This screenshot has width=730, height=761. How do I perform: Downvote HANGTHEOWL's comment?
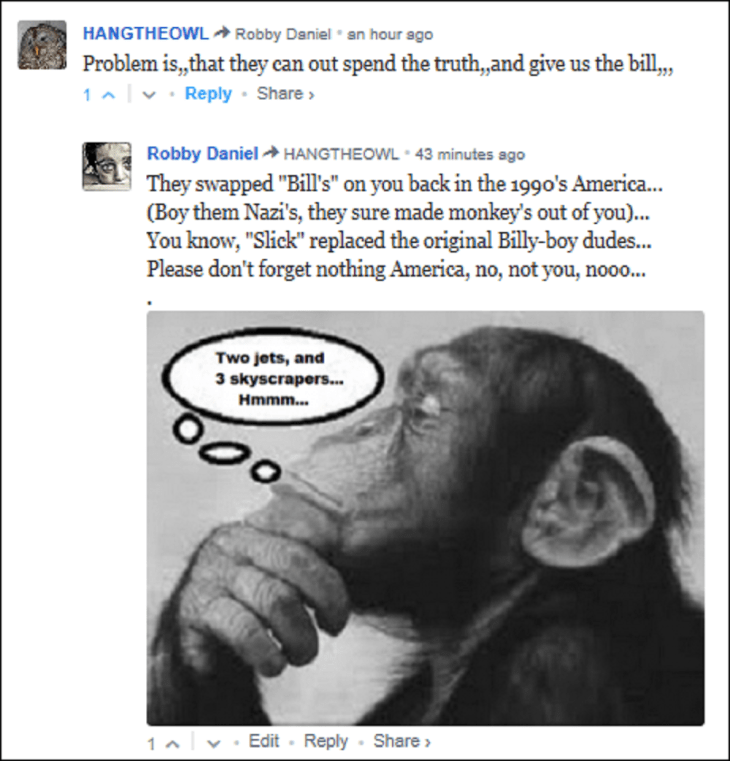tap(149, 95)
